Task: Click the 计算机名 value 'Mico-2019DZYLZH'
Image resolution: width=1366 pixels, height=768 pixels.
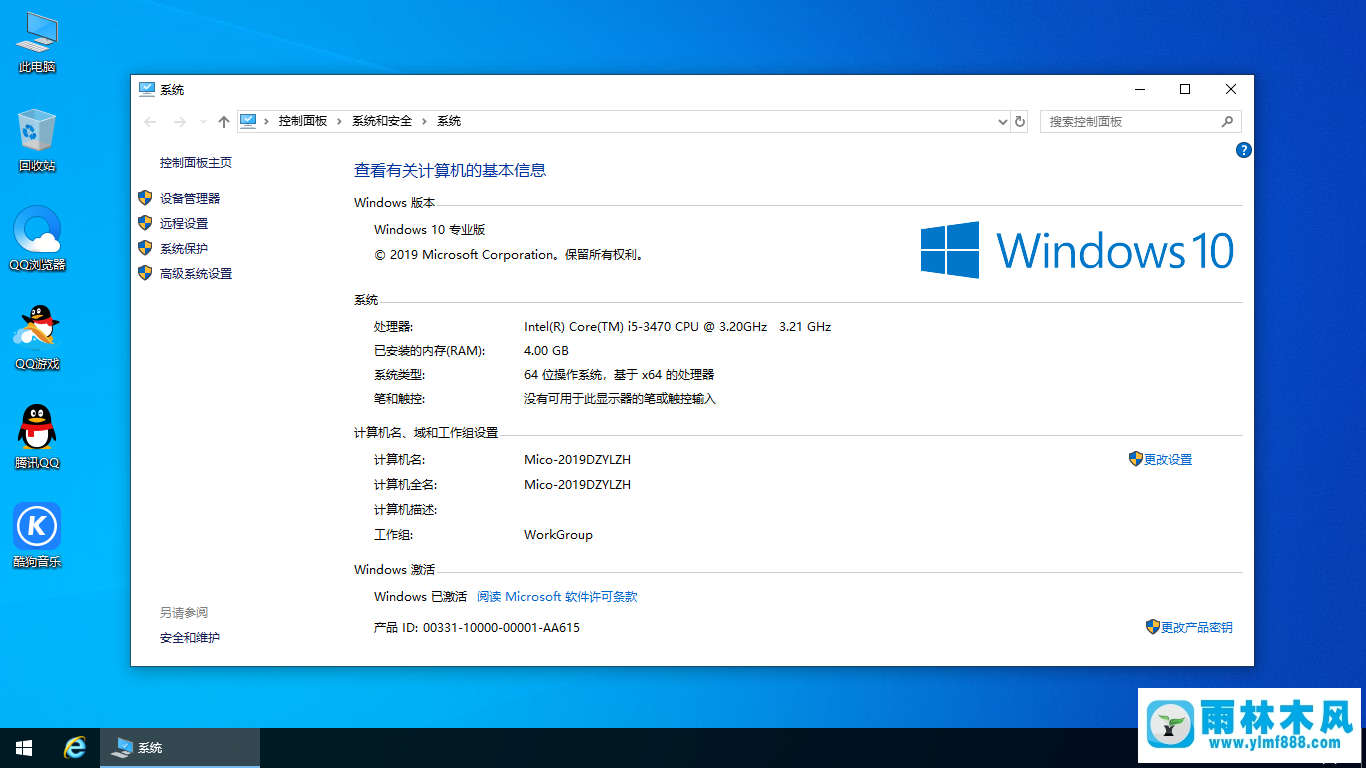Action: point(577,460)
